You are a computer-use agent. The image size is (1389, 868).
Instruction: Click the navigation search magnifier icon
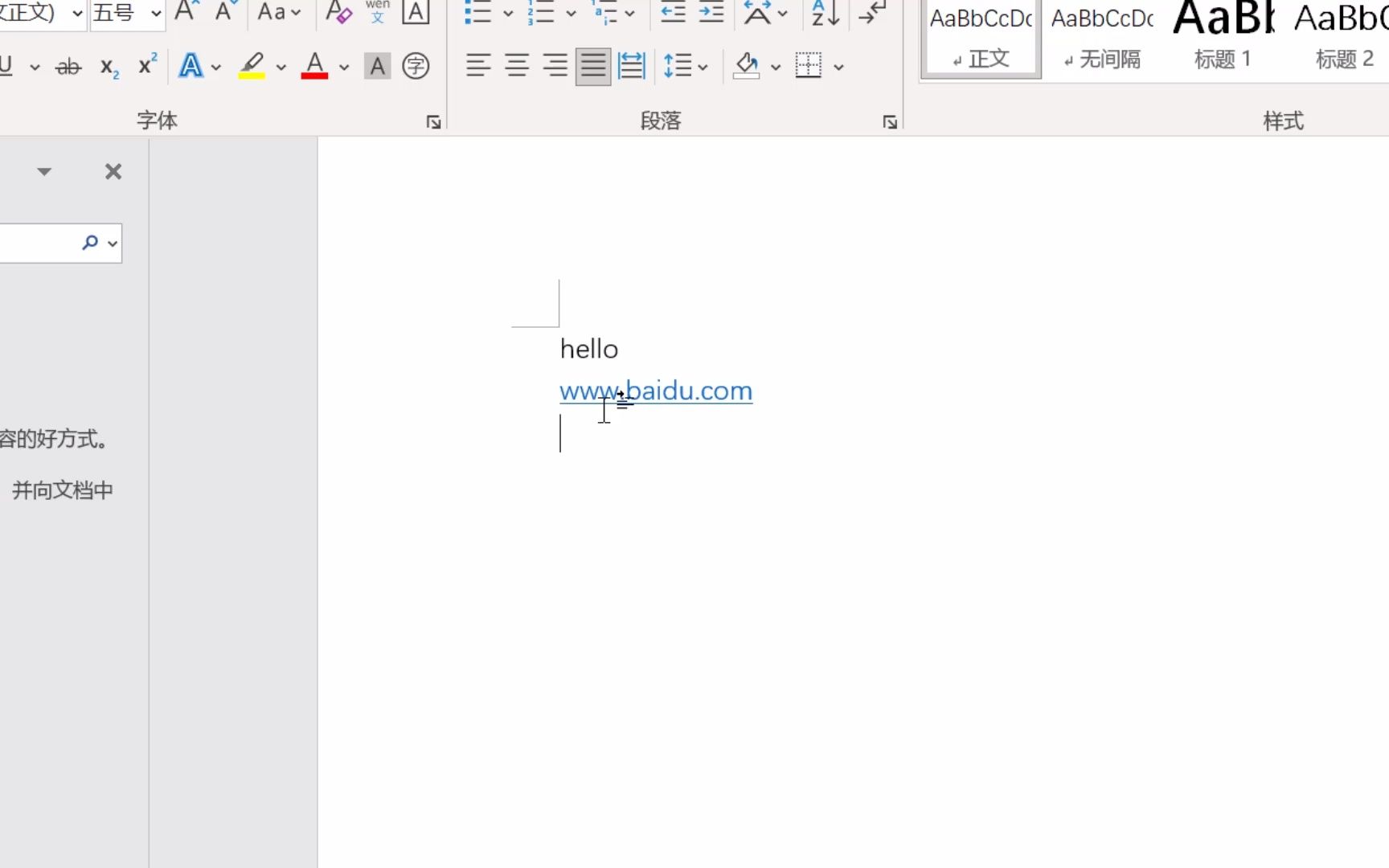[x=90, y=242]
